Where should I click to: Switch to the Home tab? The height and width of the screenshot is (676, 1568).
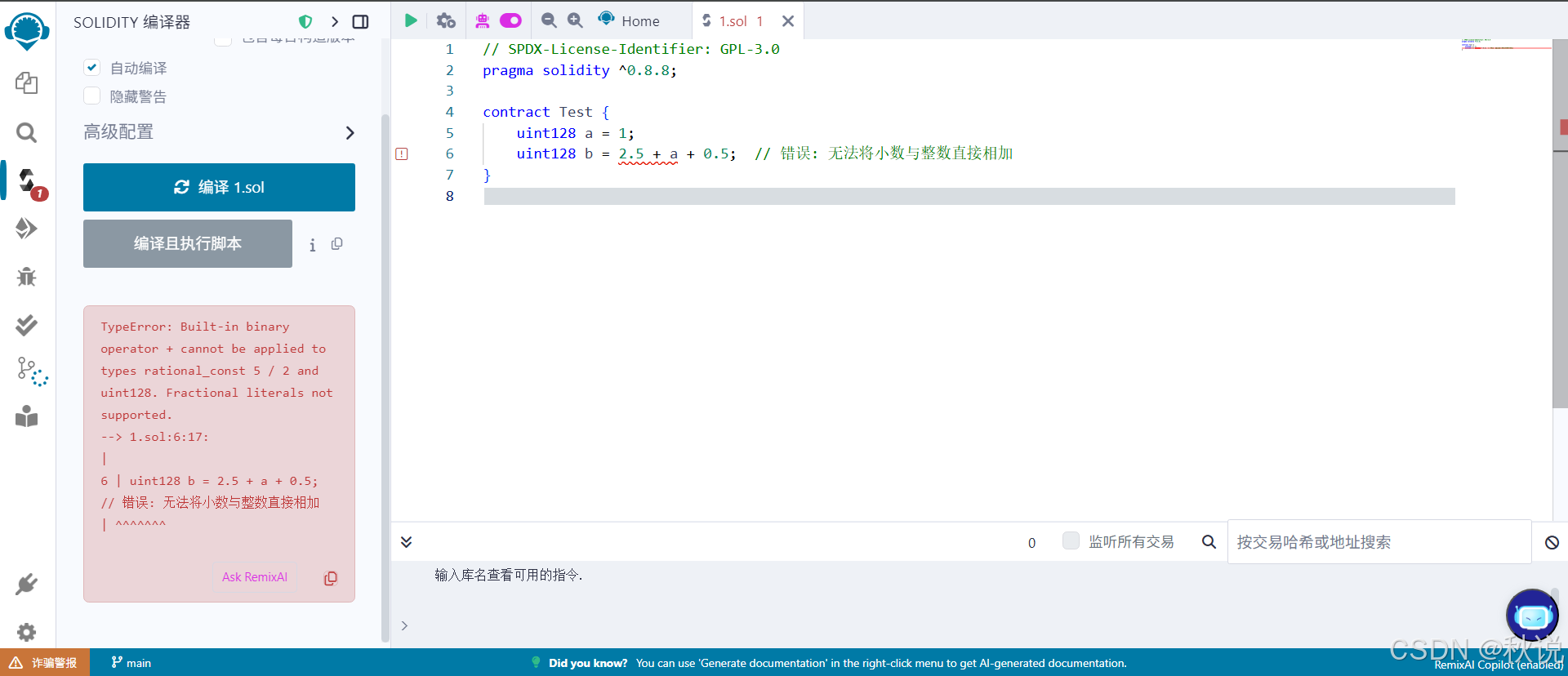tap(629, 20)
